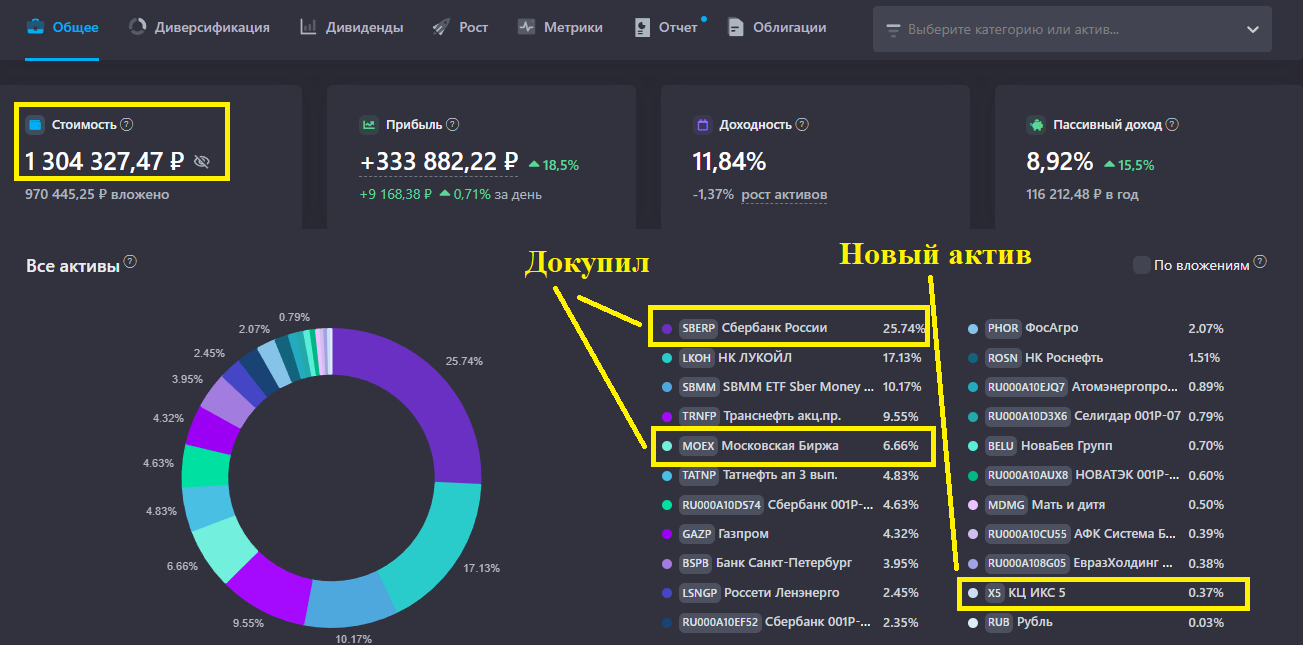Open the Дивиденды tab
Viewport: 1303px width, 645px height.
point(351,27)
